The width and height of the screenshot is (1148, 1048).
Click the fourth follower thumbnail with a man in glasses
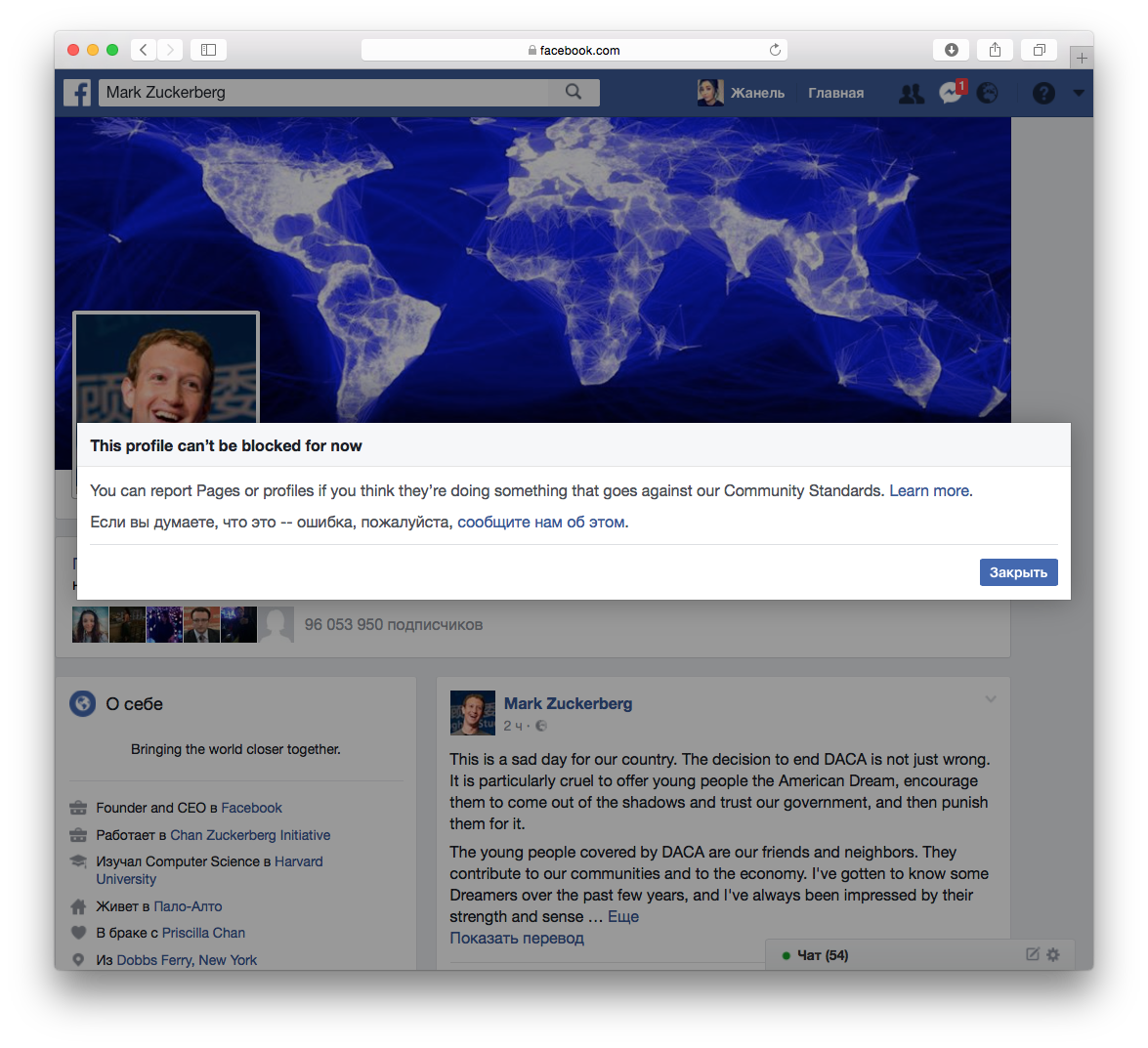tap(202, 625)
